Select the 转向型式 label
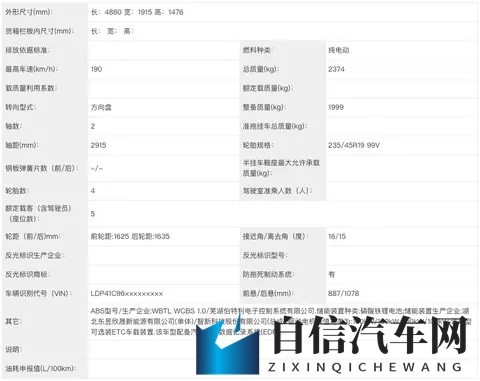Screen dimensions: 480x381 (x=21, y=107)
